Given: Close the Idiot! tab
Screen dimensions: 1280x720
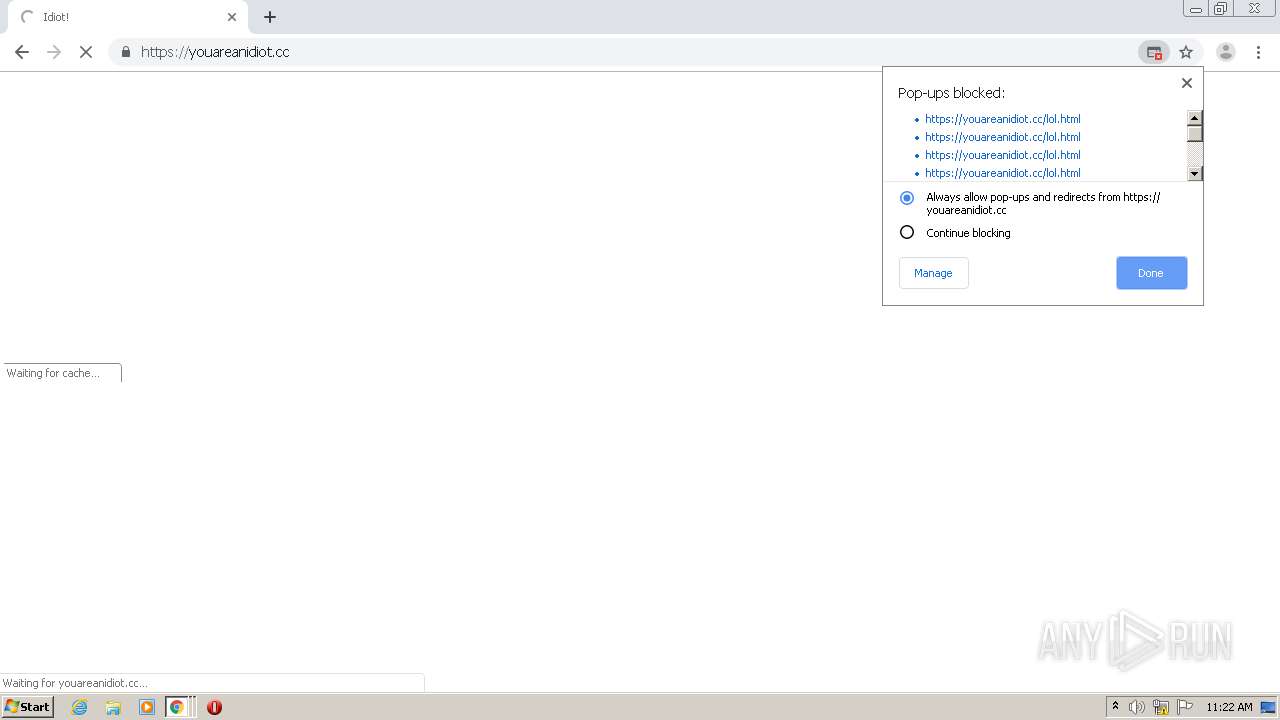Looking at the screenshot, I should coord(232,17).
